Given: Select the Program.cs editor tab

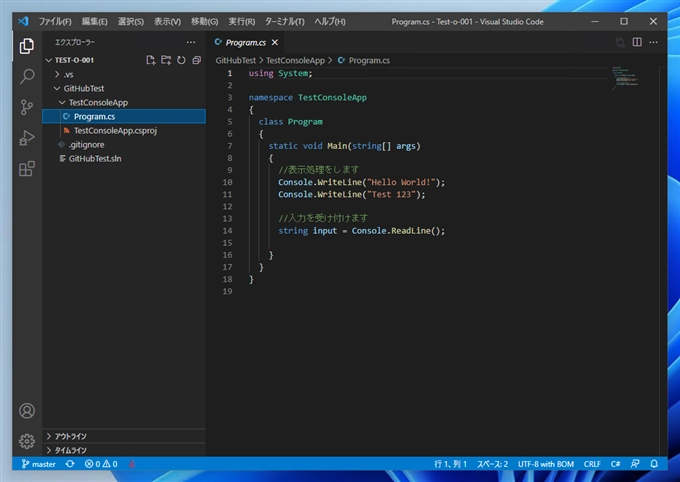Looking at the screenshot, I should click(245, 43).
